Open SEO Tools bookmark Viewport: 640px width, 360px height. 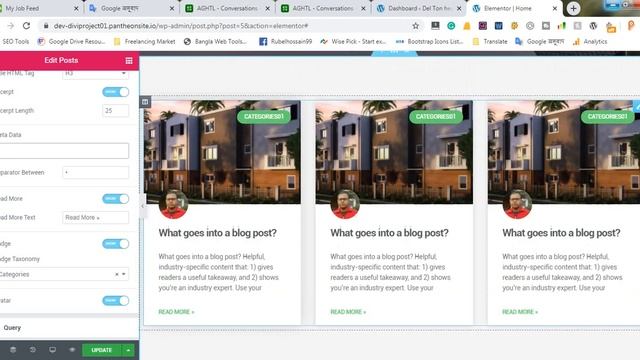(x=16, y=42)
